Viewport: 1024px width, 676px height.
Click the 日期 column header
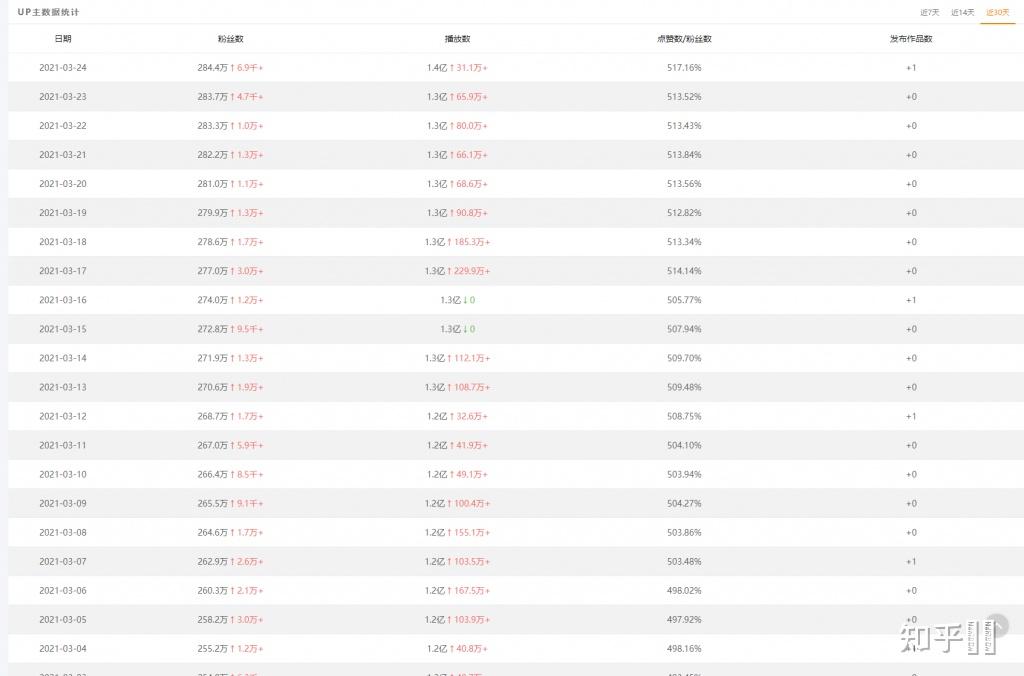coord(63,39)
